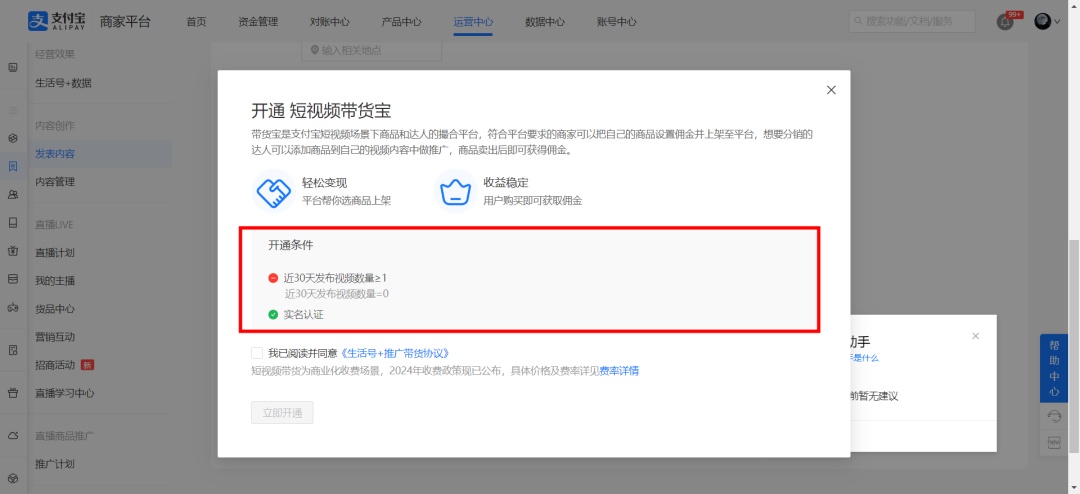Screen dimensions: 1080x494
Task: Click the NEW icon below the headset
Action: pyautogui.click(x=1054, y=443)
